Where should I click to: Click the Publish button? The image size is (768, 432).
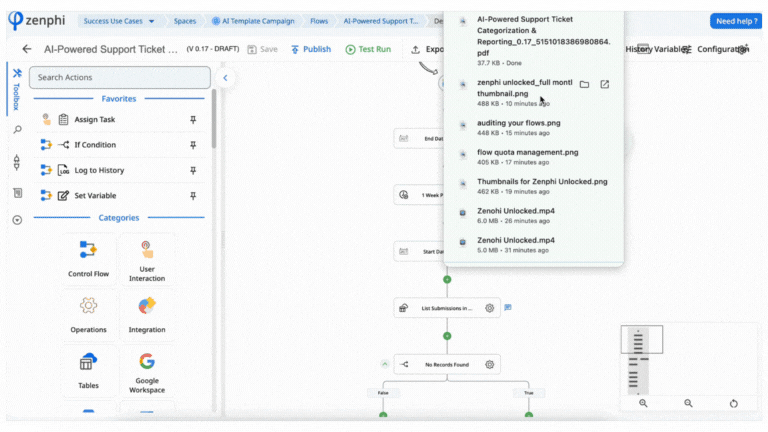[311, 49]
